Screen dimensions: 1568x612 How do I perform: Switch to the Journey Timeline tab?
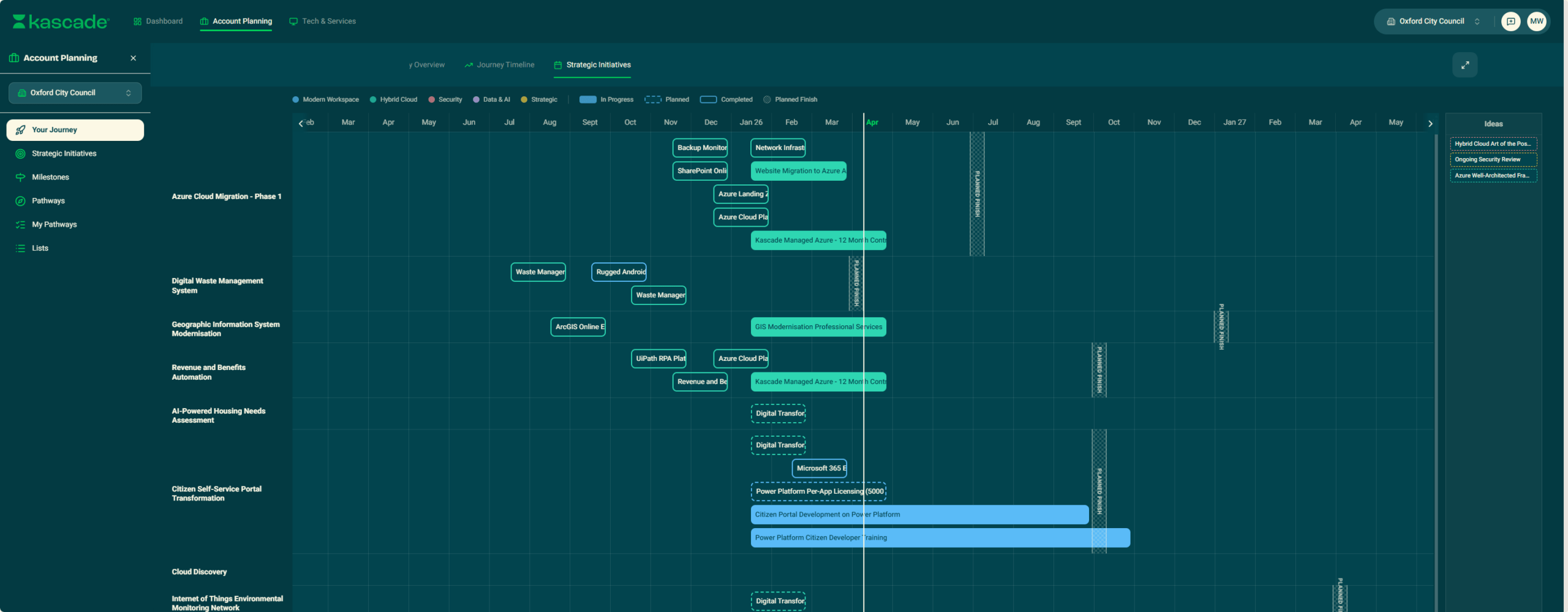pyautogui.click(x=499, y=65)
